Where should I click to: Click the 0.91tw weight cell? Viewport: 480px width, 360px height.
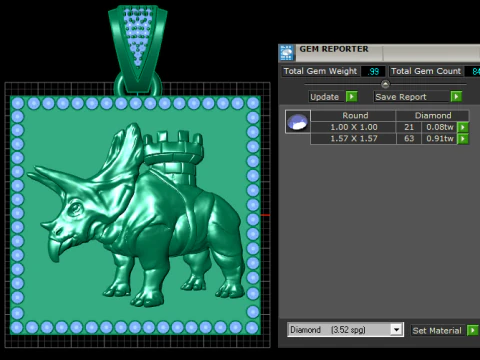point(440,138)
